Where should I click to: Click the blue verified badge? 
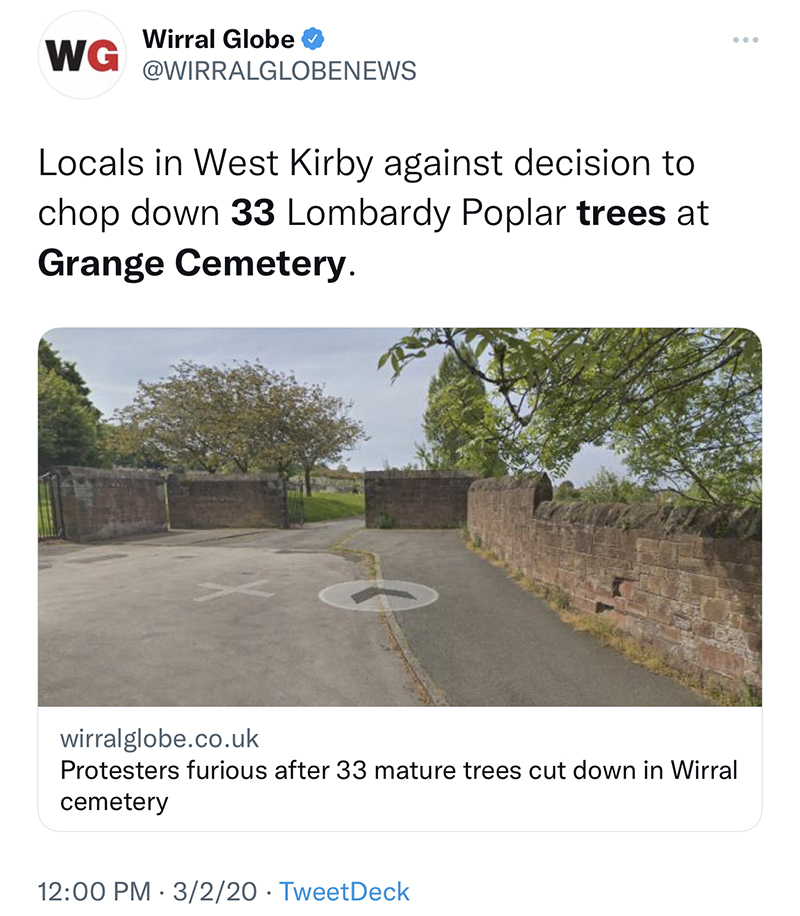click(x=314, y=39)
